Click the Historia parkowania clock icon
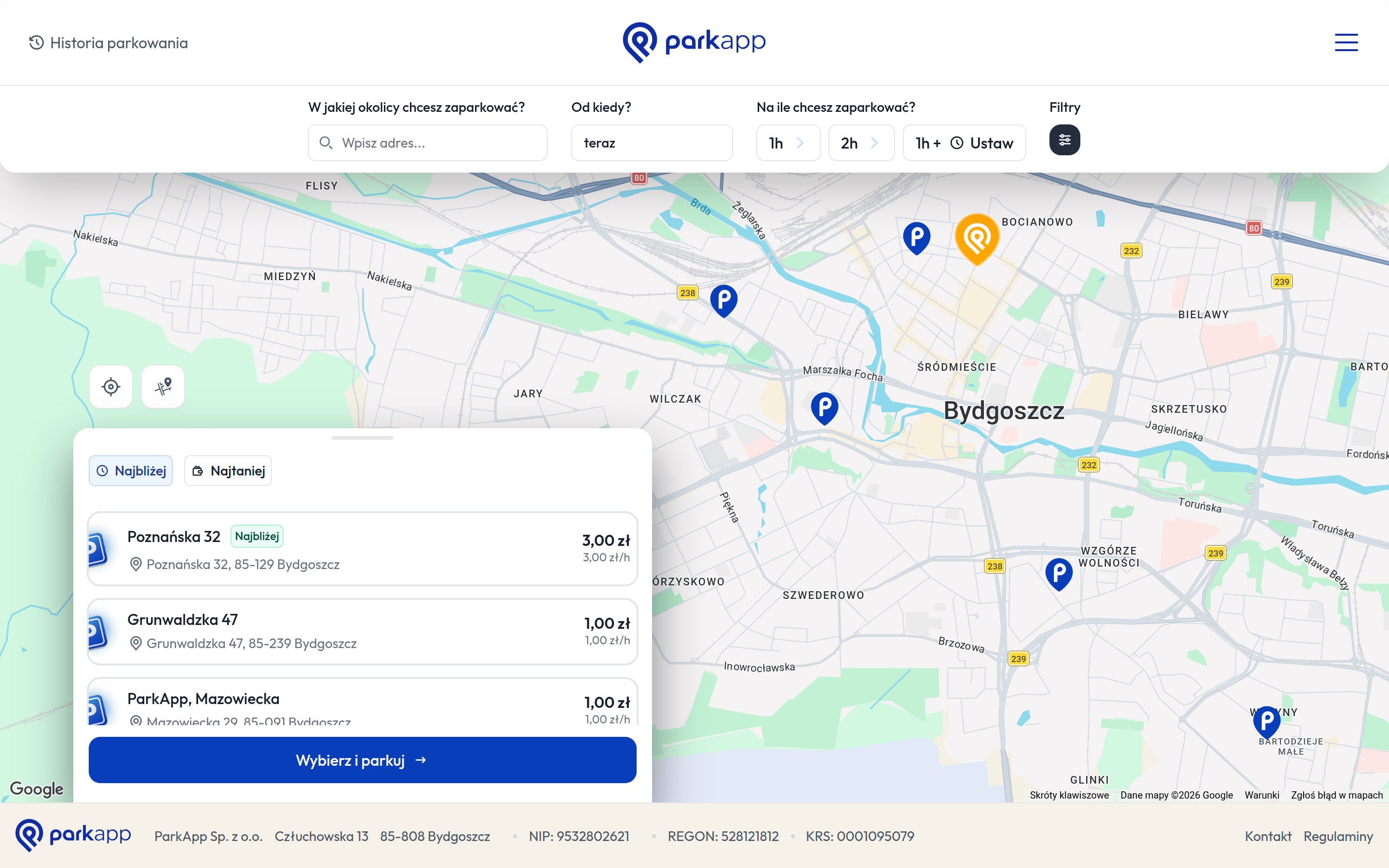The width and height of the screenshot is (1389, 868). coord(36,42)
